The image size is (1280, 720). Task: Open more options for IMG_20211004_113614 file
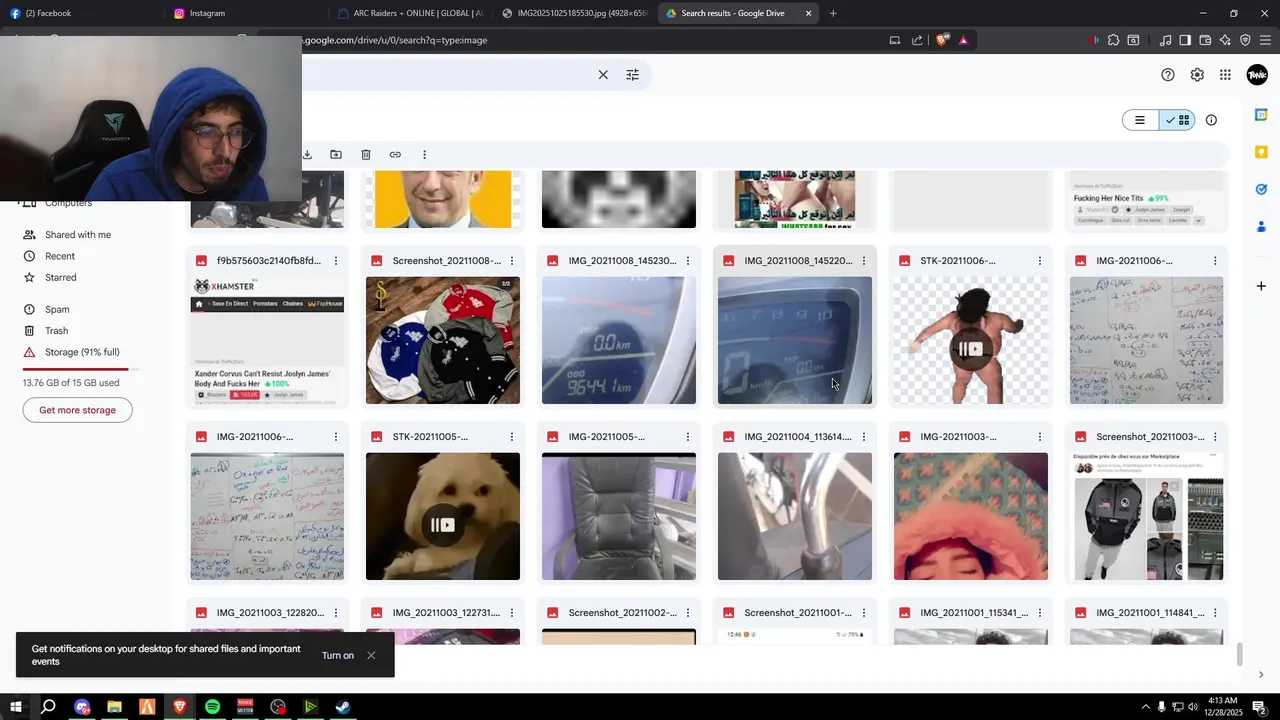coord(864,437)
